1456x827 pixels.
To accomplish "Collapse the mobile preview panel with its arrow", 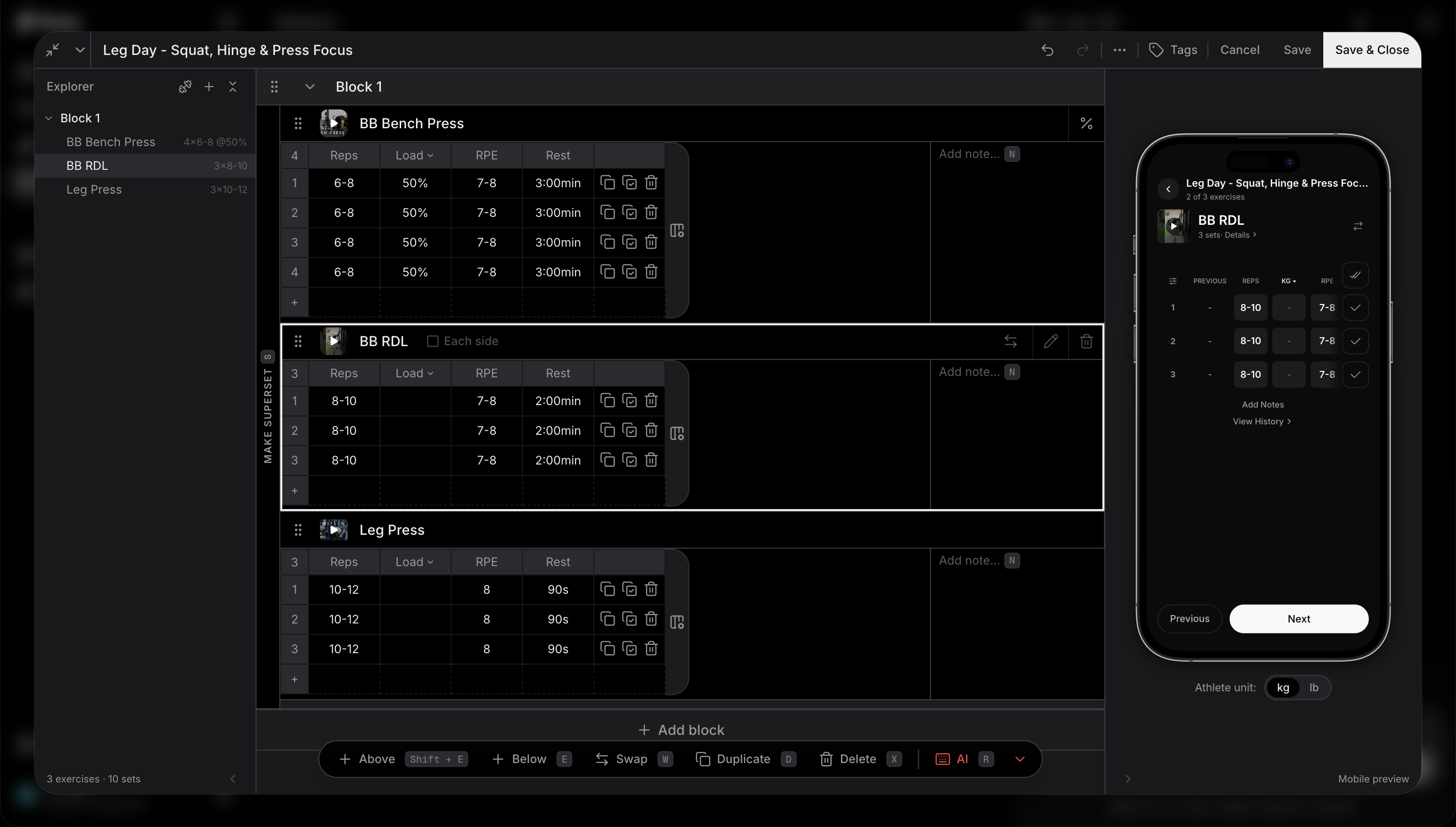I will pyautogui.click(x=1128, y=779).
